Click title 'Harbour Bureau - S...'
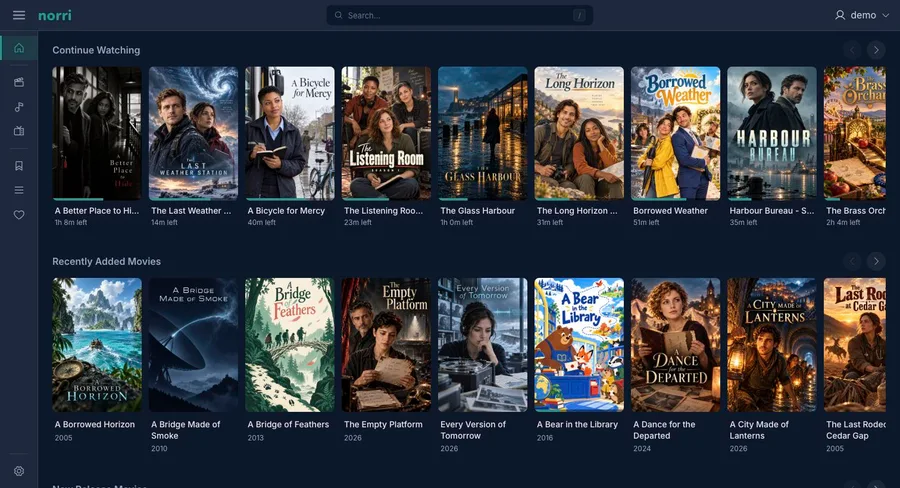This screenshot has width=900, height=488. click(772, 211)
